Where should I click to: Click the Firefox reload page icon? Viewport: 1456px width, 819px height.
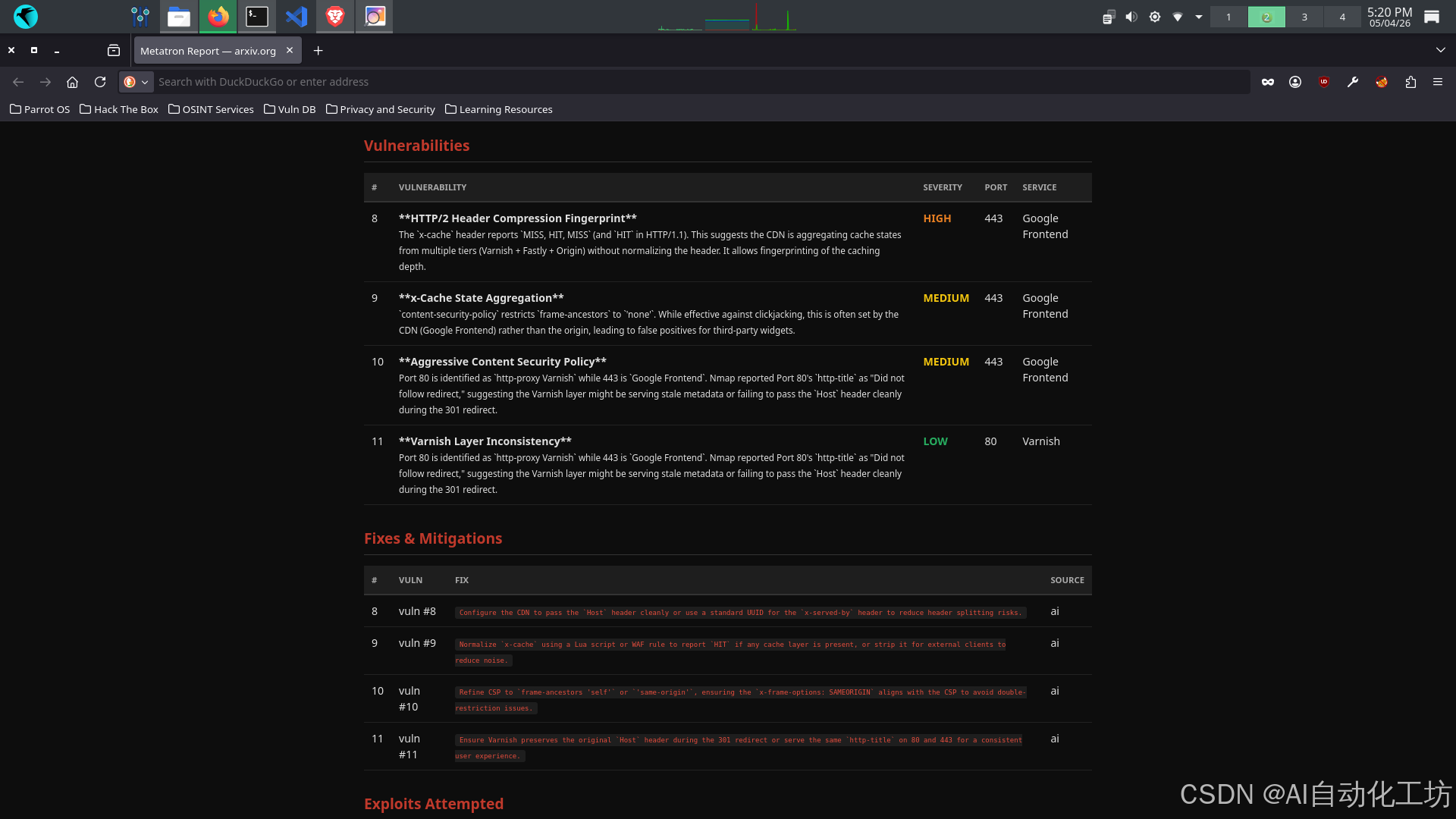[x=100, y=82]
